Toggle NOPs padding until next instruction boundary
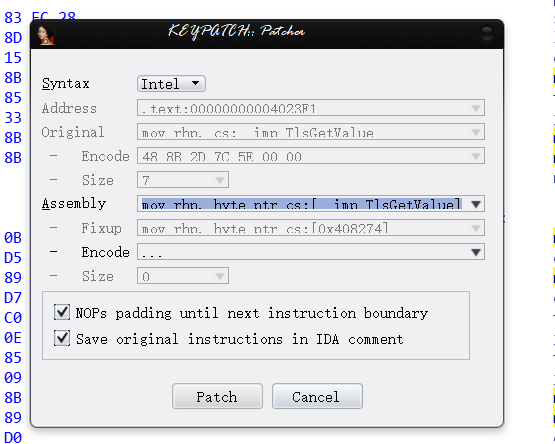 62,312
